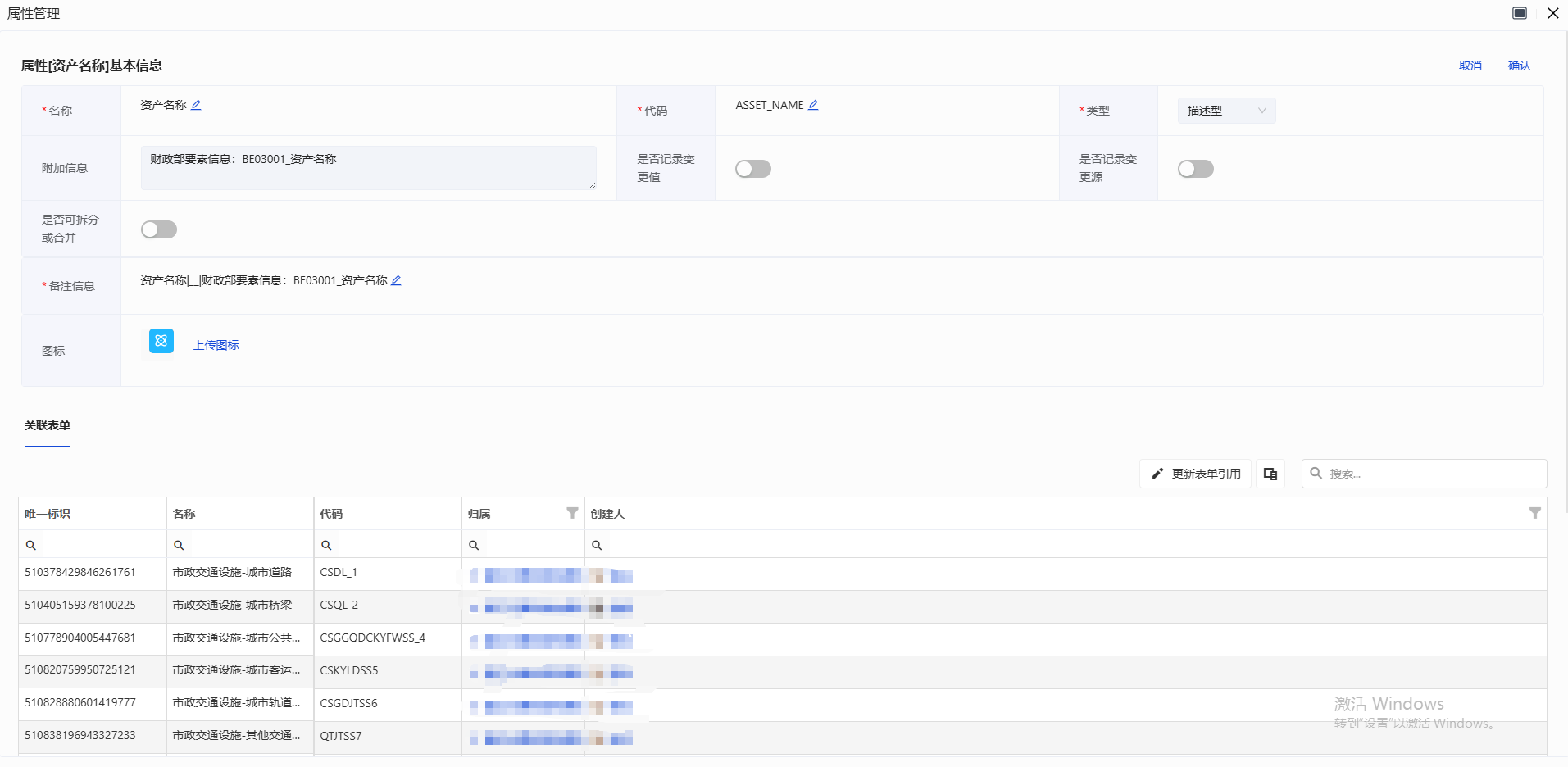Click the 上传图标 link
The height and width of the screenshot is (767, 1568).
(216, 345)
